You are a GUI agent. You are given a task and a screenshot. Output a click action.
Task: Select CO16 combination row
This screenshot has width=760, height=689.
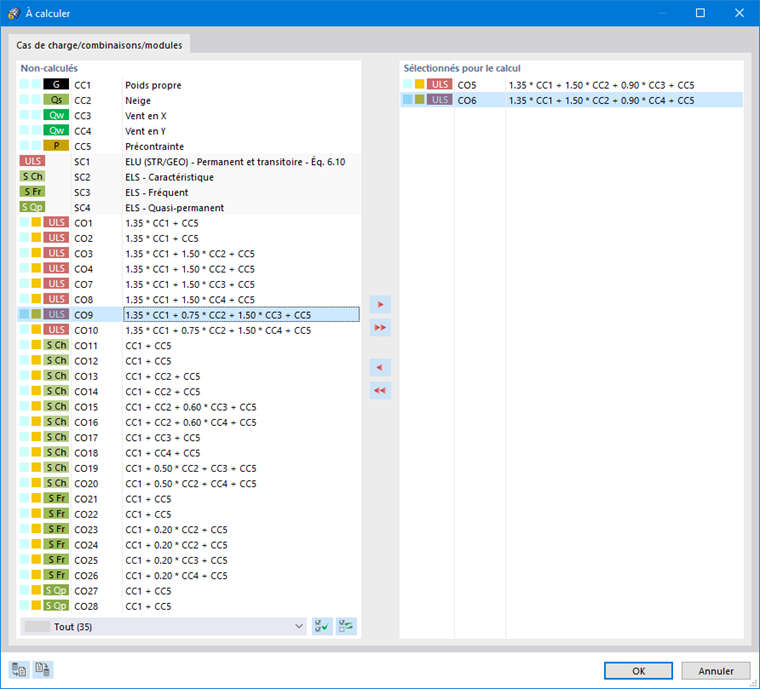[x=189, y=422]
